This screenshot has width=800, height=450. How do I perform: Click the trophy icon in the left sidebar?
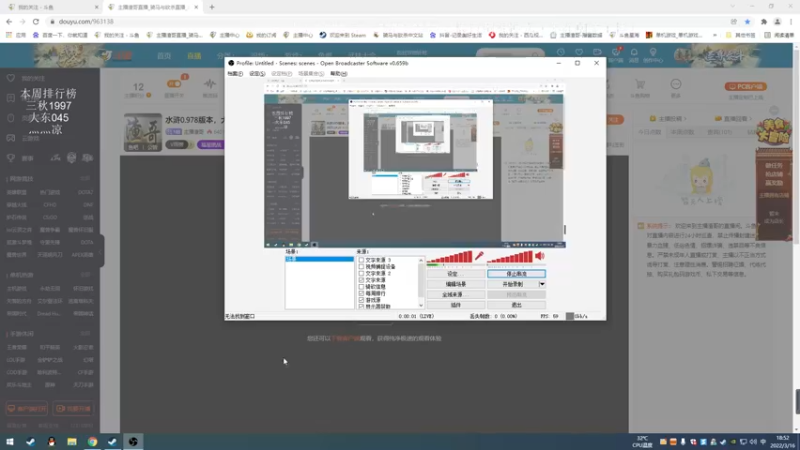pos(11,158)
